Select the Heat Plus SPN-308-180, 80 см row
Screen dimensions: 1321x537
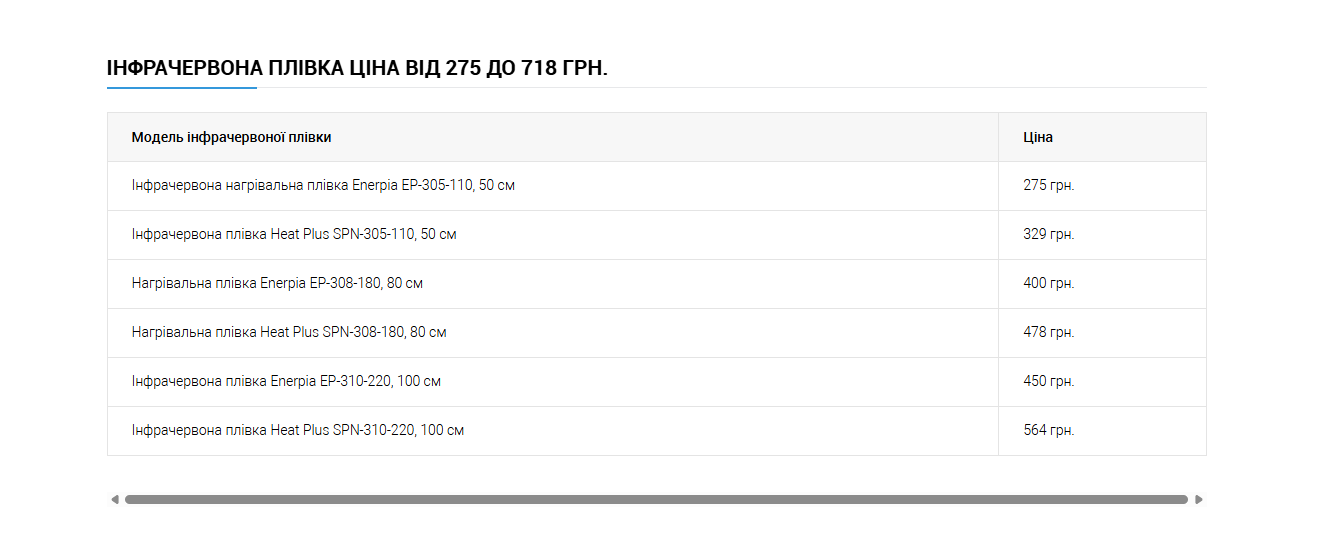coord(656,333)
